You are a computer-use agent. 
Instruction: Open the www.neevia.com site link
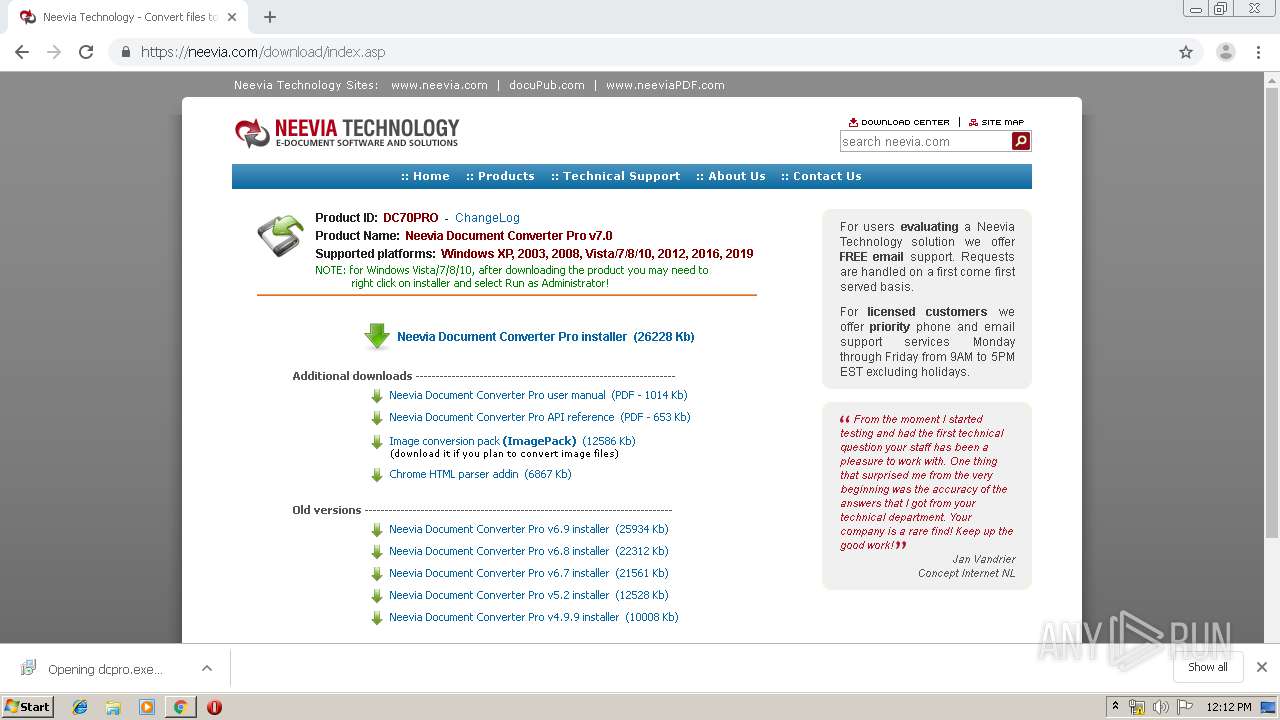pyautogui.click(x=439, y=85)
